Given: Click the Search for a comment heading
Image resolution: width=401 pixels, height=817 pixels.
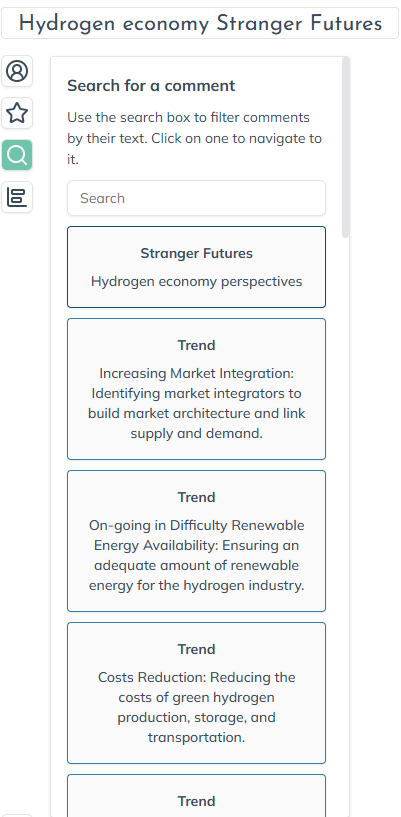Looking at the screenshot, I should point(151,85).
